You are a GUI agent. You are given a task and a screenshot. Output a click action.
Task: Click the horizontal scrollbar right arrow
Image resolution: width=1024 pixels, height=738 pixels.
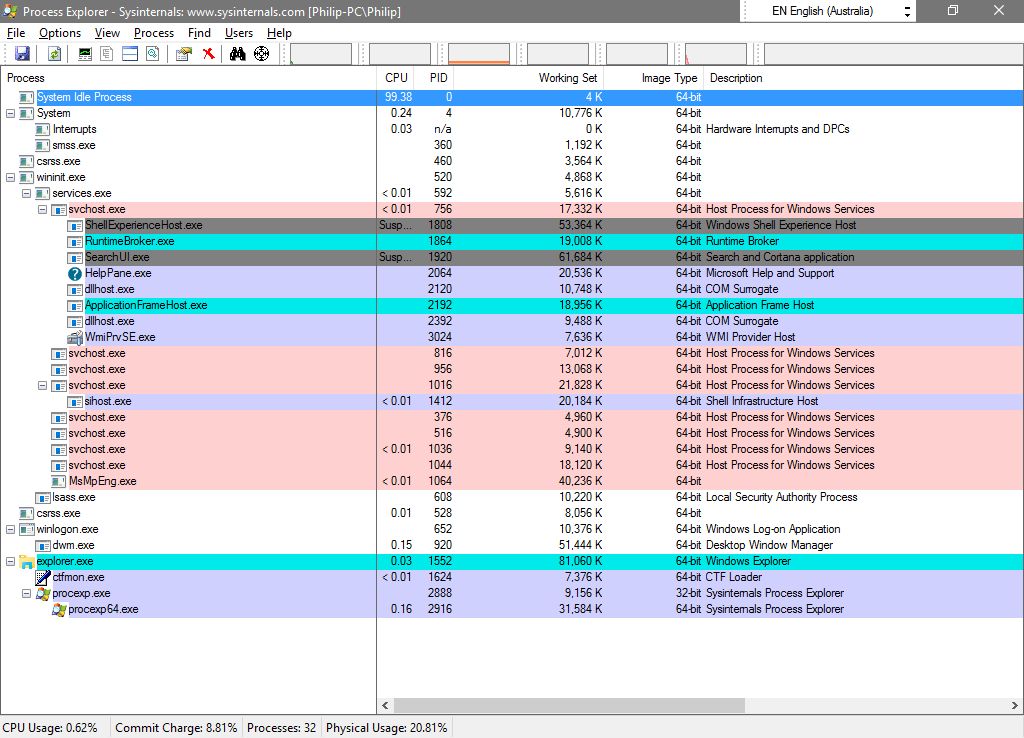(x=1014, y=705)
